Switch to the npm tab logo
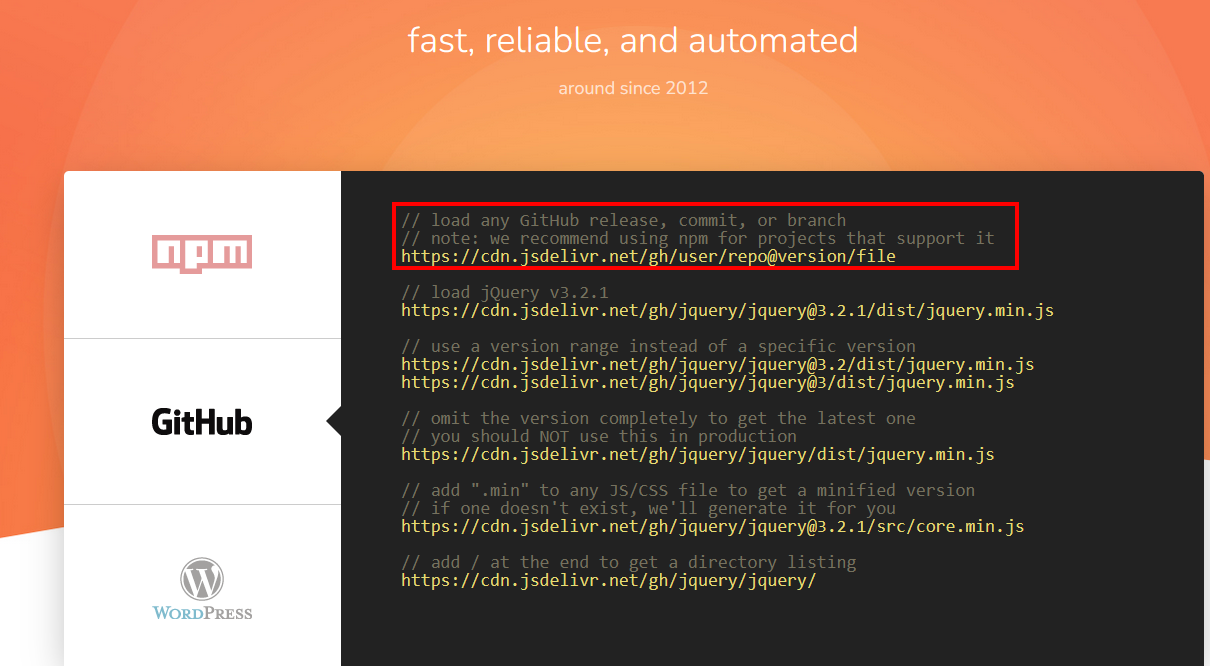 coord(201,253)
